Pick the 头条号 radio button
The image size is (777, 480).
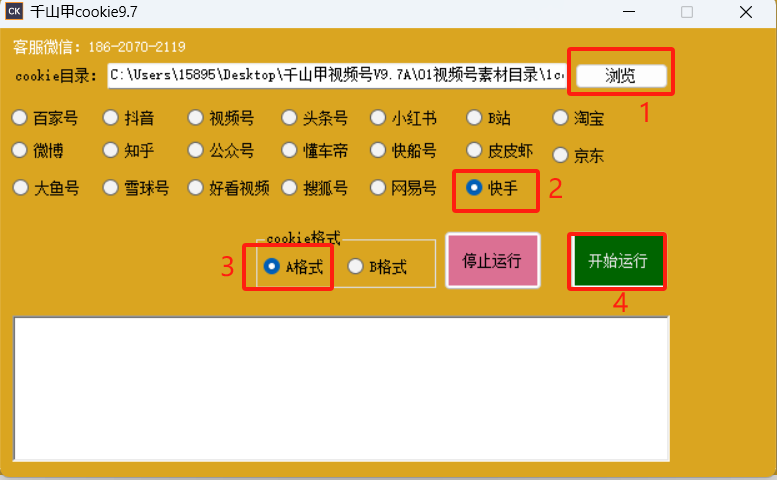[290, 118]
